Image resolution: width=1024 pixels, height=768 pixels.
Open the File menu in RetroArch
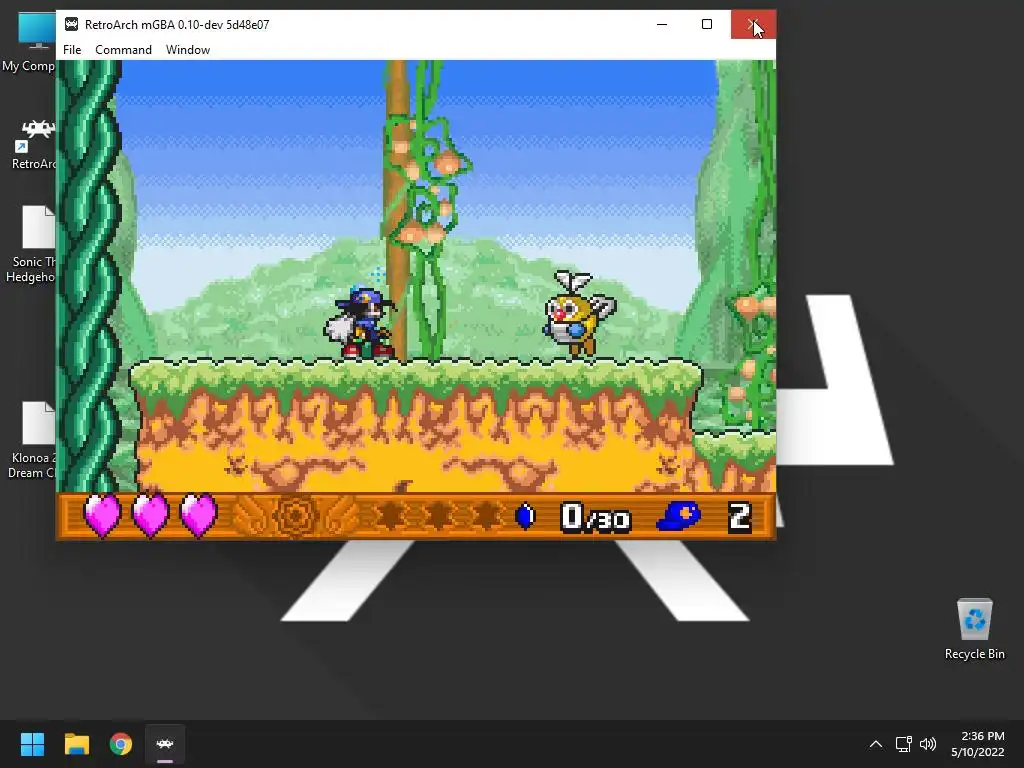[72, 50]
